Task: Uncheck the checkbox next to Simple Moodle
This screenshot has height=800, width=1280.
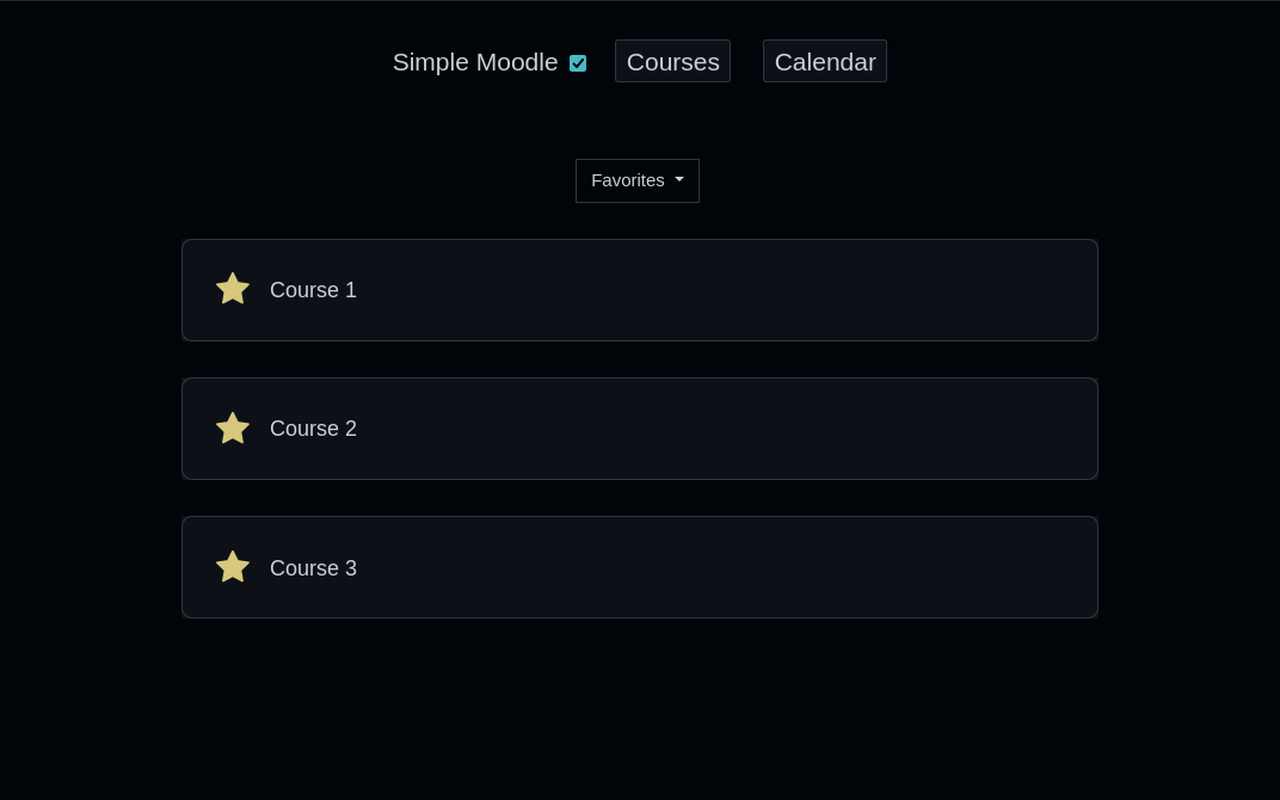Action: 578,62
